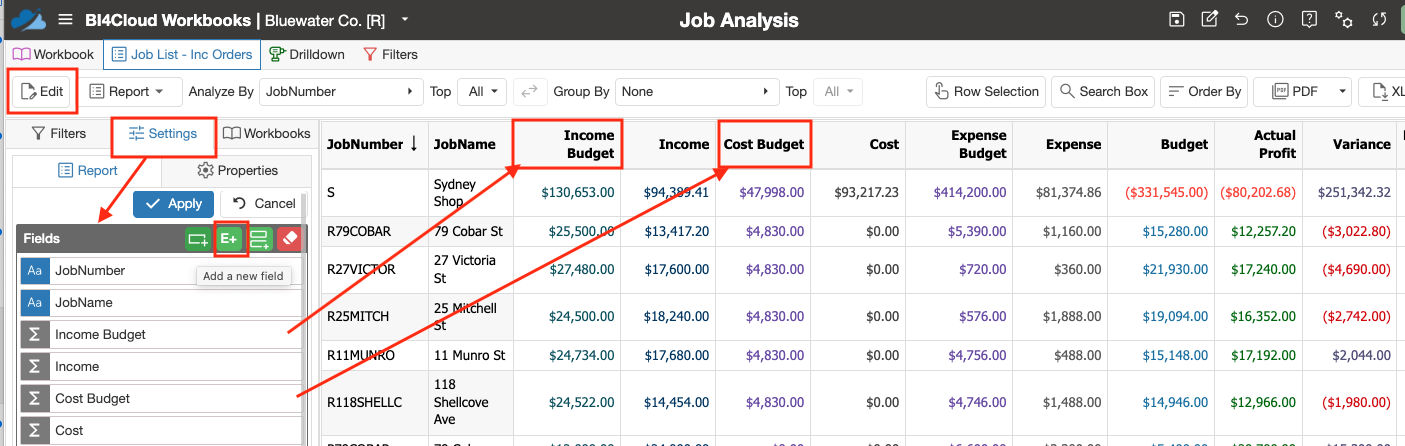Open the Workbooks side panel tab
1405x446 pixels.
point(266,133)
